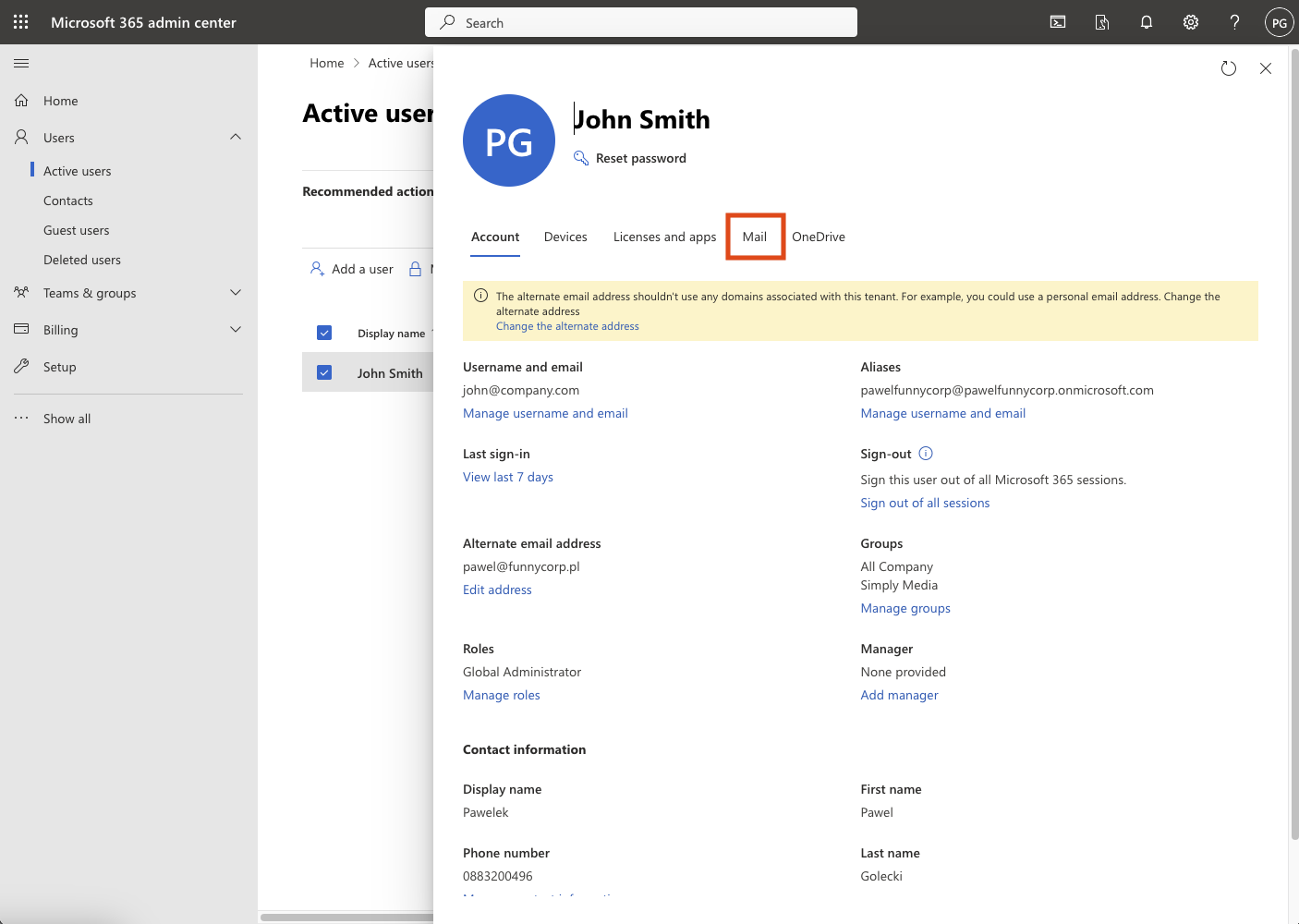Screen dimensions: 1299x924
Task: Click the Global Administrator role text
Action: pos(522,672)
